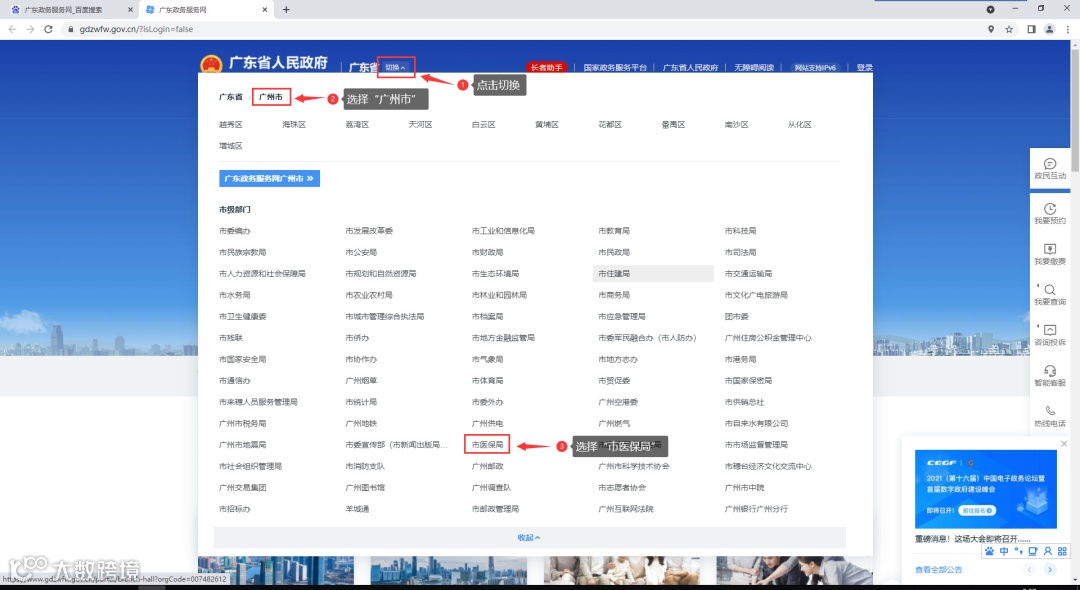Click the IME punctuation mode icon
1080x590 pixels.
coord(1019,551)
